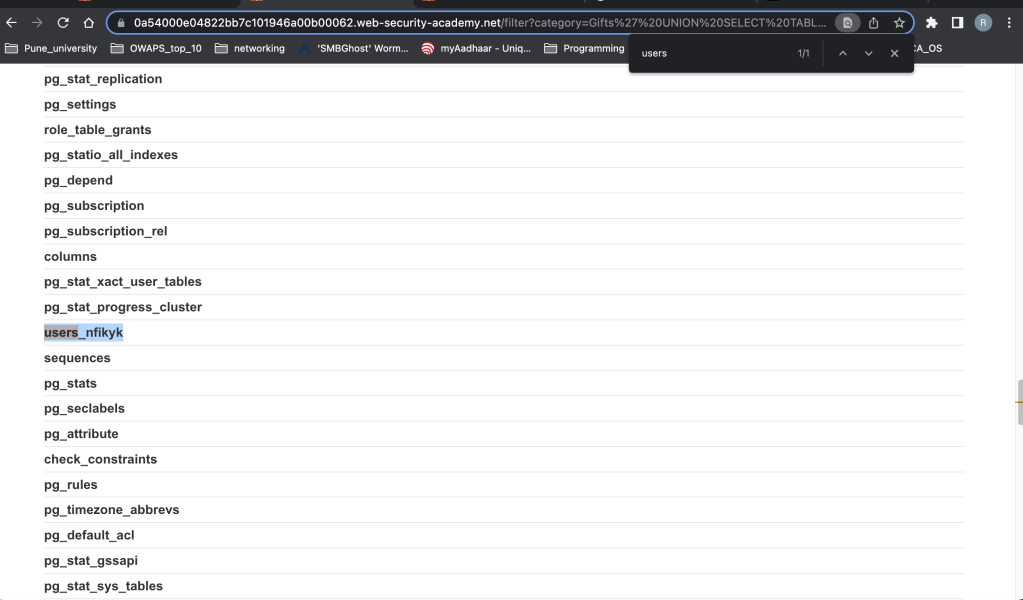Screen dimensions: 1023x600
Task: Bookmark this page with the star icon
Action: pyautogui.click(x=899, y=22)
